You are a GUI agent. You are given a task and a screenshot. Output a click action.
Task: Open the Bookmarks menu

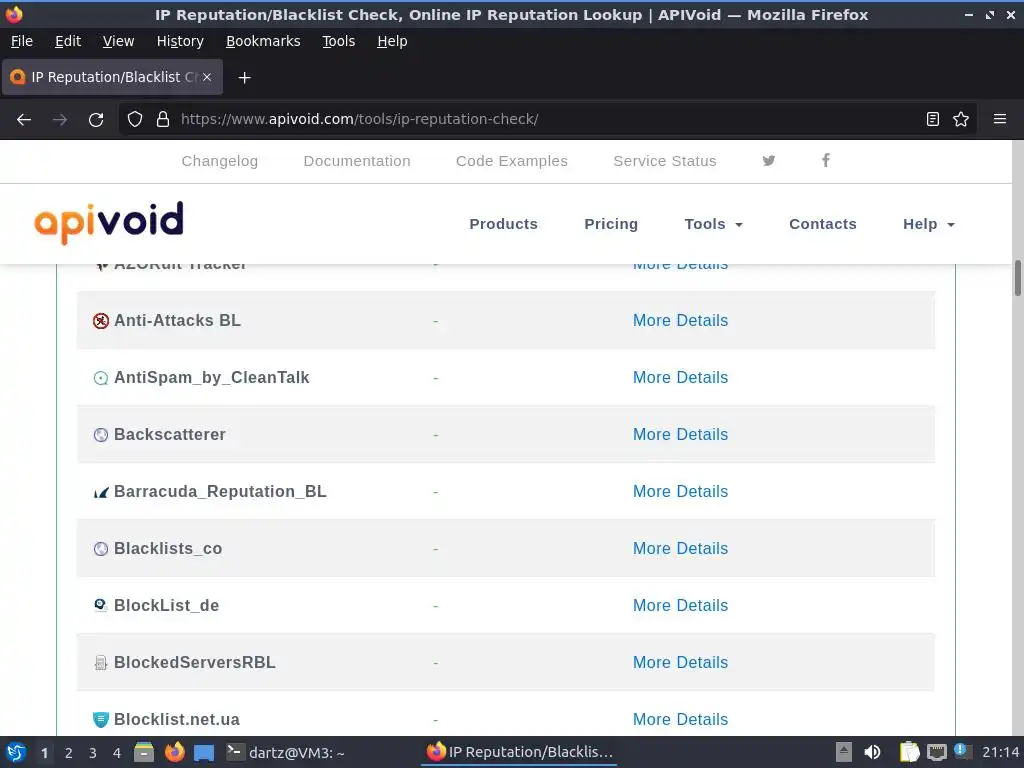click(263, 41)
